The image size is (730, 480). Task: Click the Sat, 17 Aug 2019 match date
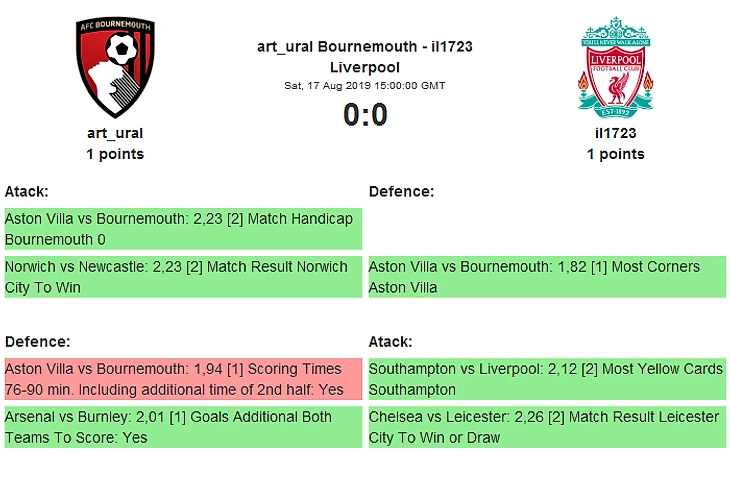365,86
